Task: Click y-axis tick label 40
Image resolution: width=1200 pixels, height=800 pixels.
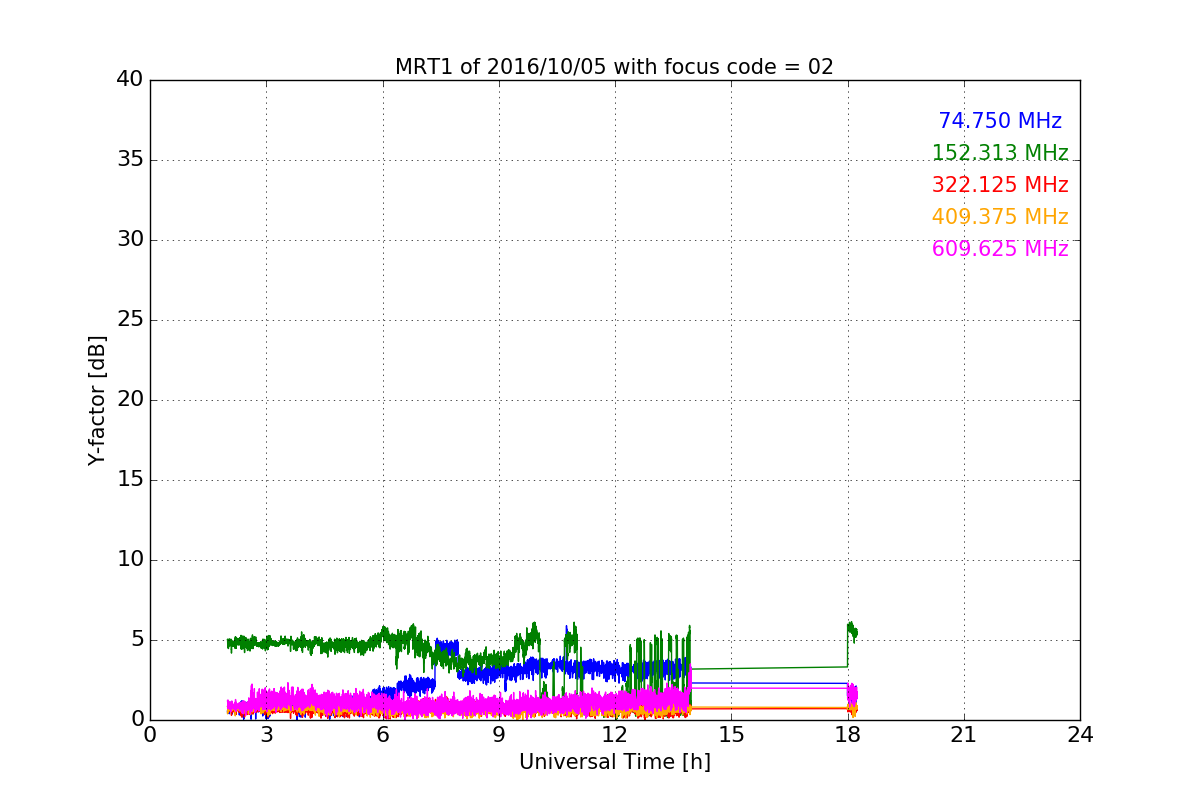Action: click(130, 80)
